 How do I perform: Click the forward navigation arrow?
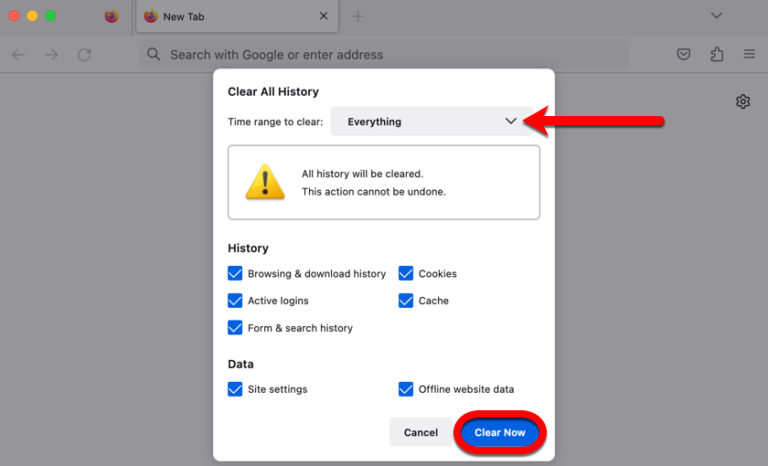pyautogui.click(x=51, y=54)
